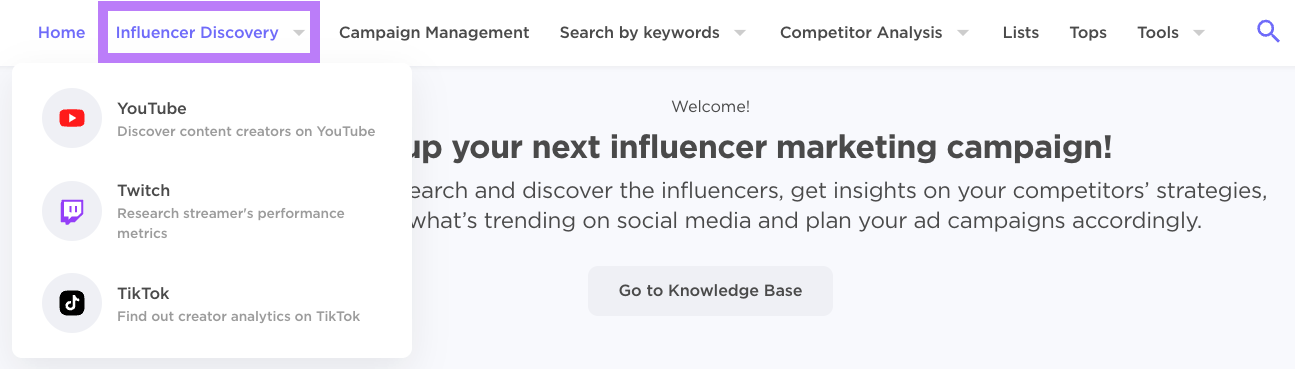Choose Twitch from the discovery dropdown
1295x369 pixels.
tap(212, 211)
